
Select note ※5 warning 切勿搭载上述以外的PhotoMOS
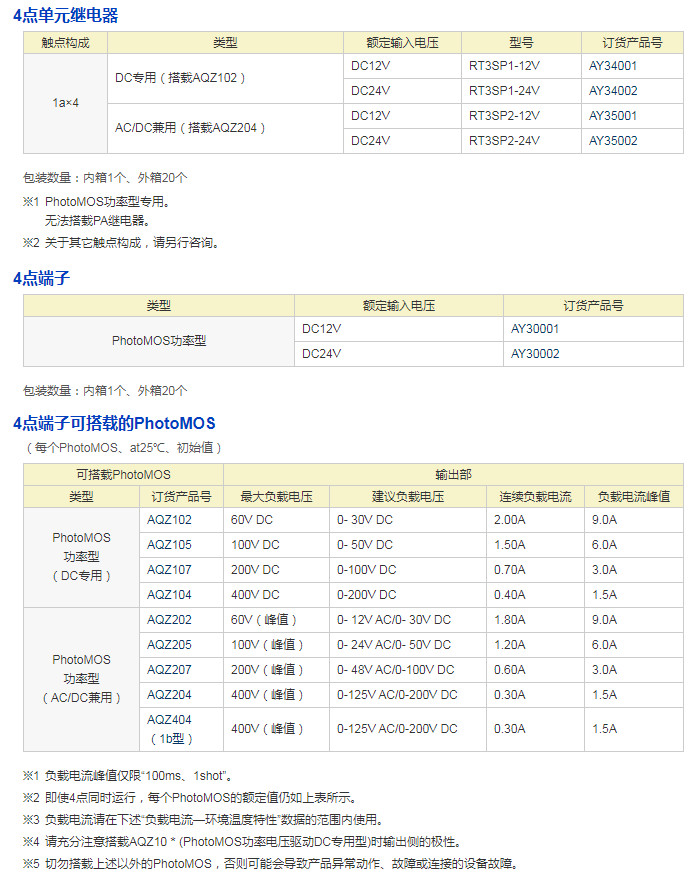click(x=271, y=864)
